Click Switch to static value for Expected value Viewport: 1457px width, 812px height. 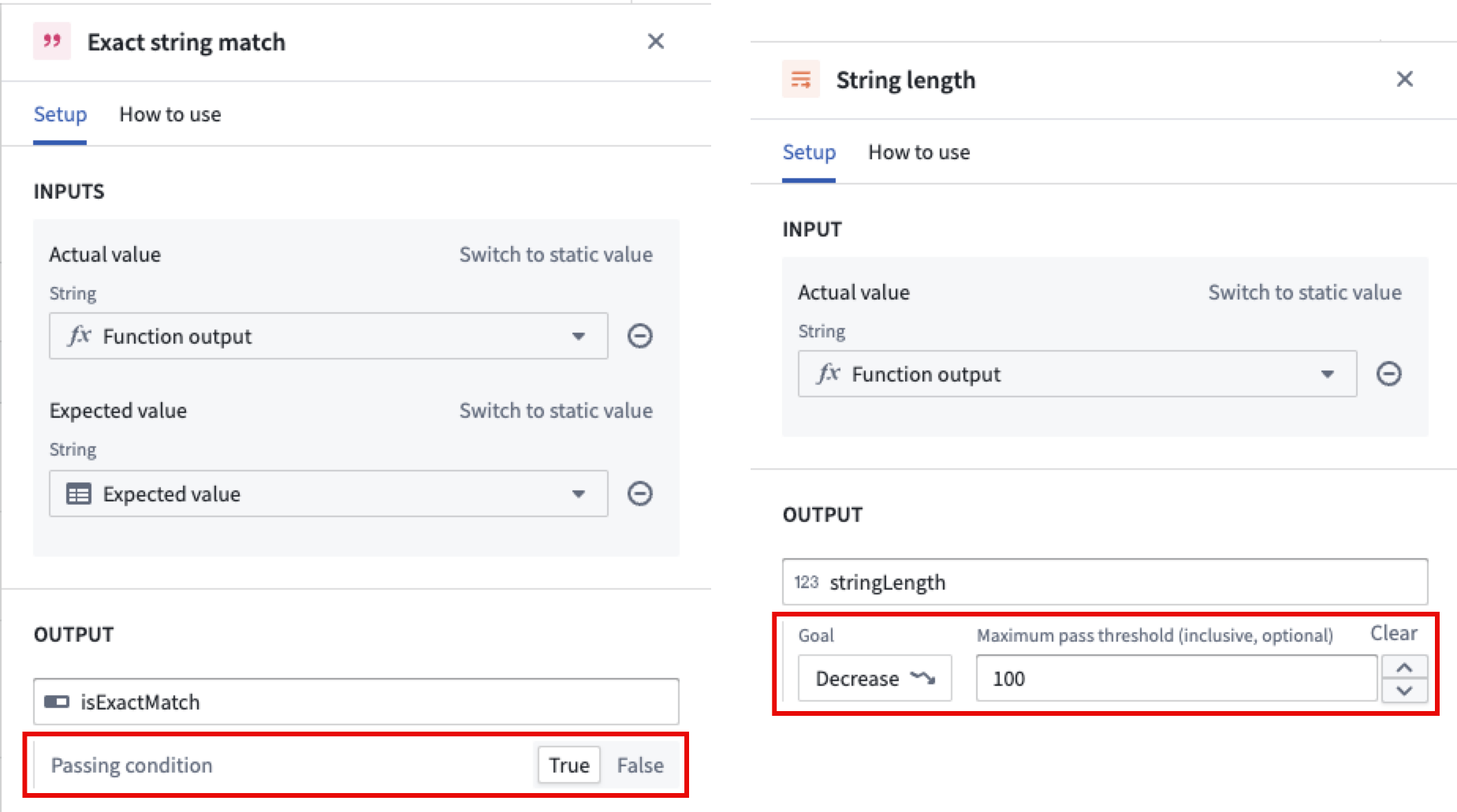[x=556, y=411]
